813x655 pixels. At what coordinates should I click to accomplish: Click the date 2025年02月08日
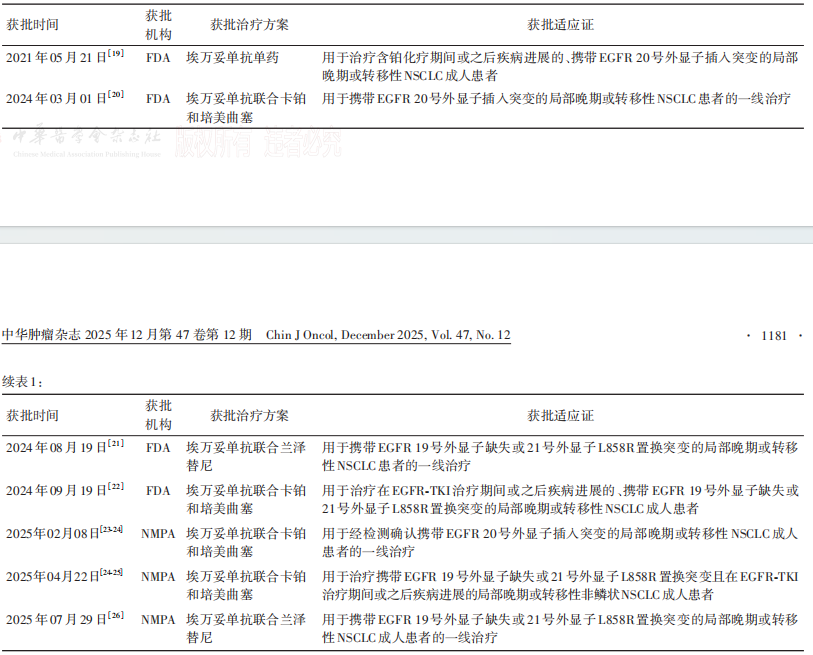coord(53,534)
